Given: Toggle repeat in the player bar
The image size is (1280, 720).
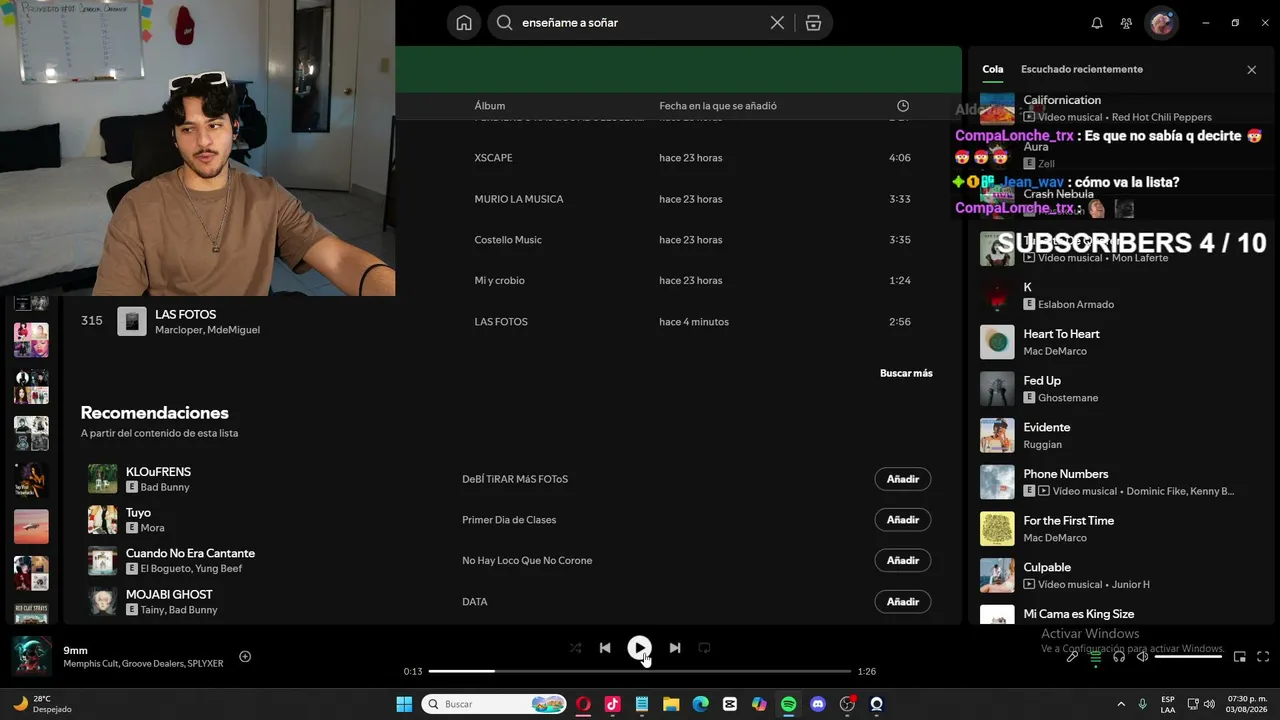Looking at the screenshot, I should click(704, 648).
